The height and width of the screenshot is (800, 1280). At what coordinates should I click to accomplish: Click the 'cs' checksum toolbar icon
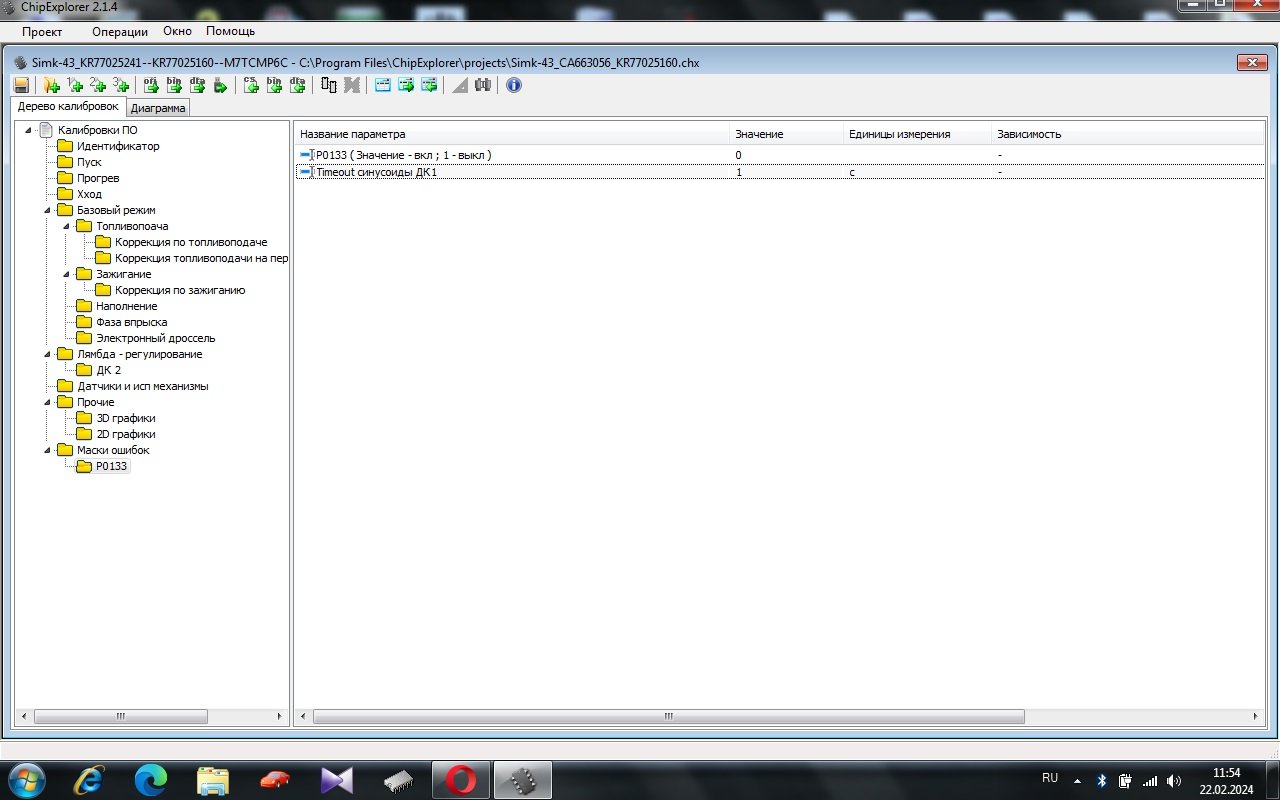pyautogui.click(x=251, y=86)
